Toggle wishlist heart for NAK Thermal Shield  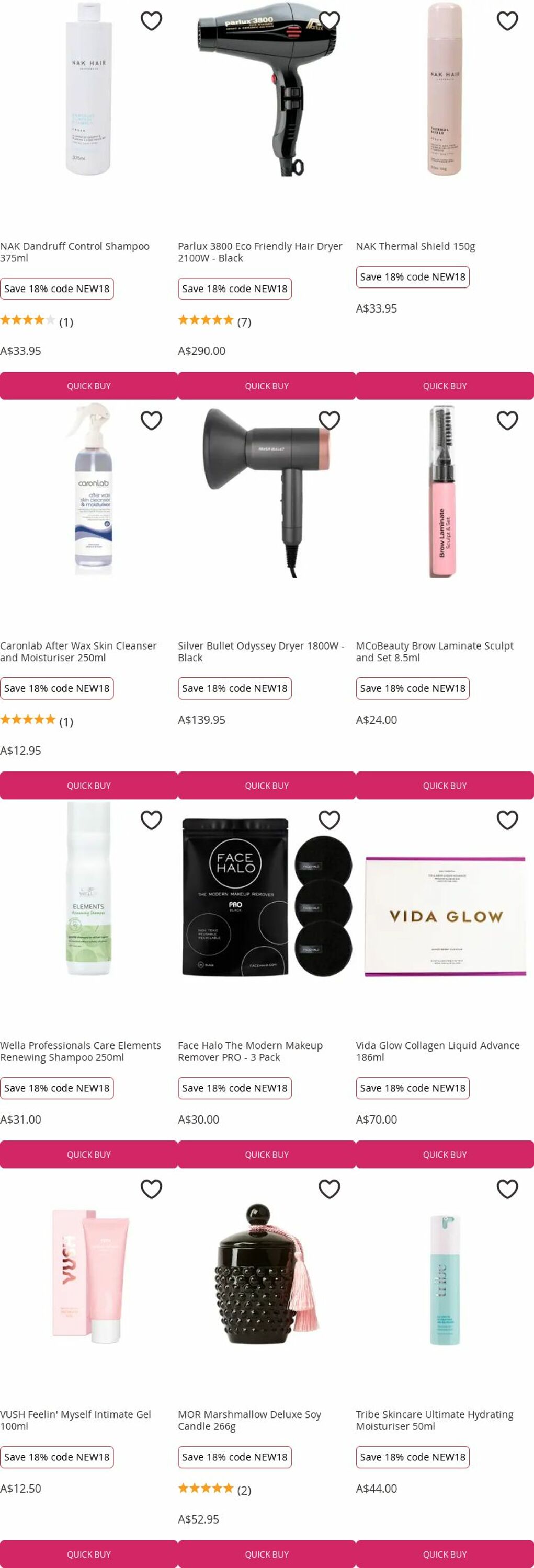(507, 21)
